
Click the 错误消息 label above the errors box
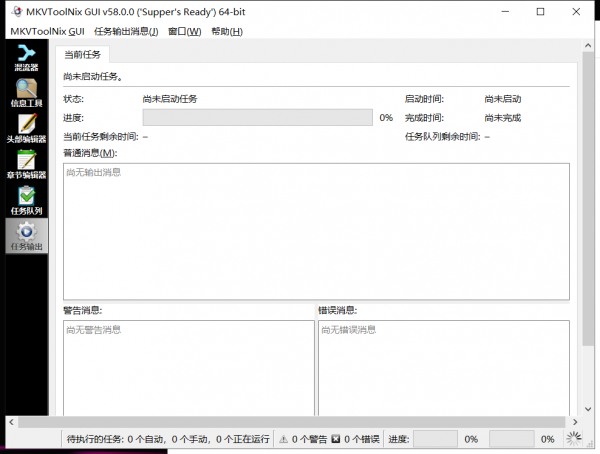(x=338, y=310)
